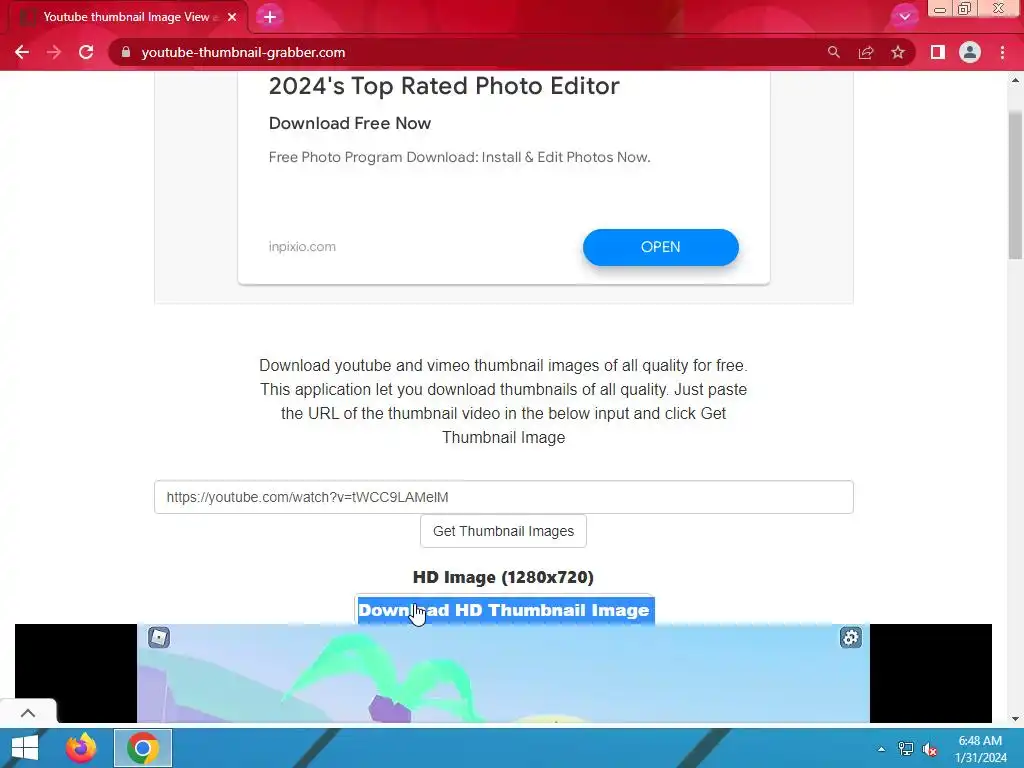This screenshot has width=1024, height=768.
Task: Open Chrome's three-dot menu
Action: [1002, 52]
